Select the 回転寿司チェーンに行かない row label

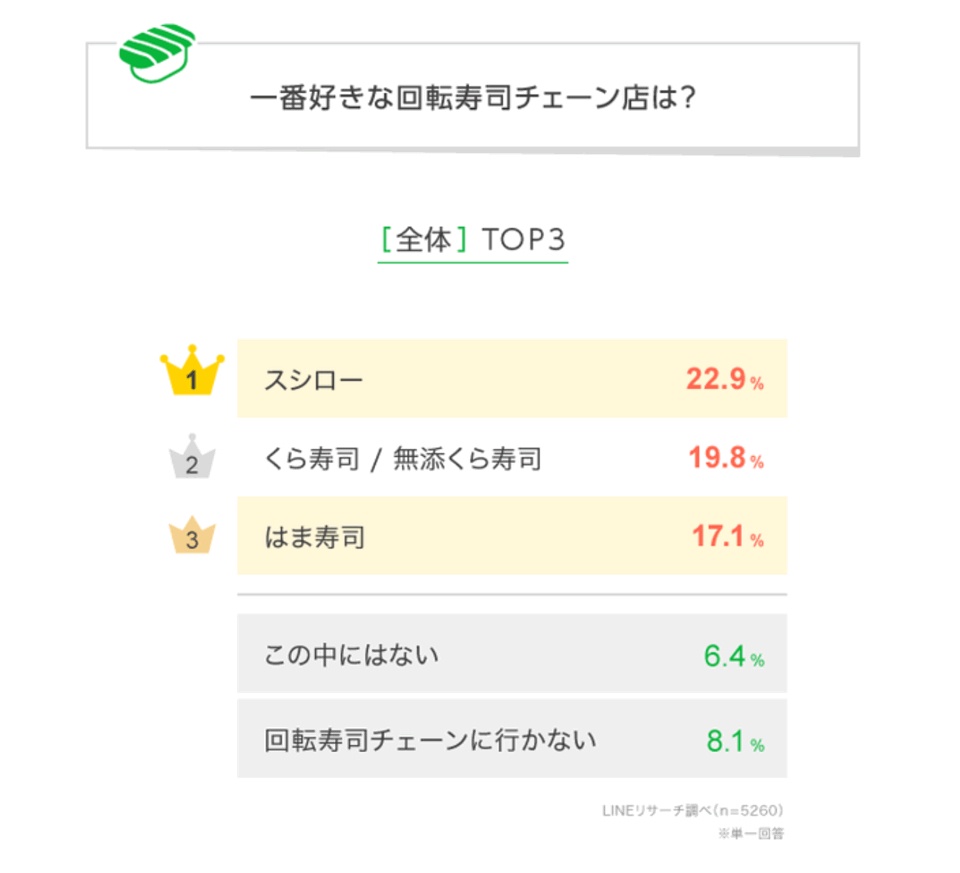[x=431, y=741]
